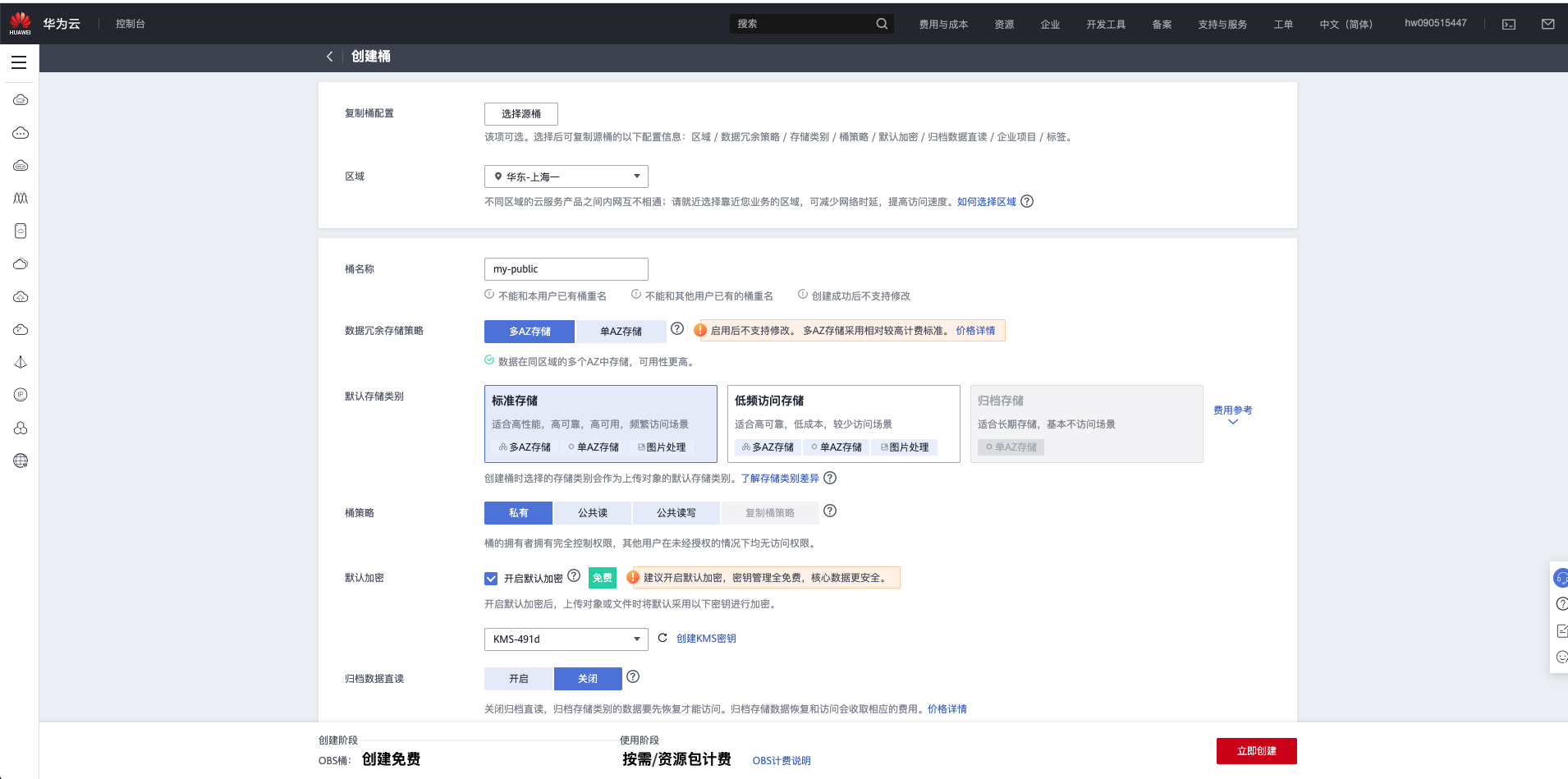This screenshot has height=779, width=1568.
Task: Click the 立即创建 button
Action: 1256,750
